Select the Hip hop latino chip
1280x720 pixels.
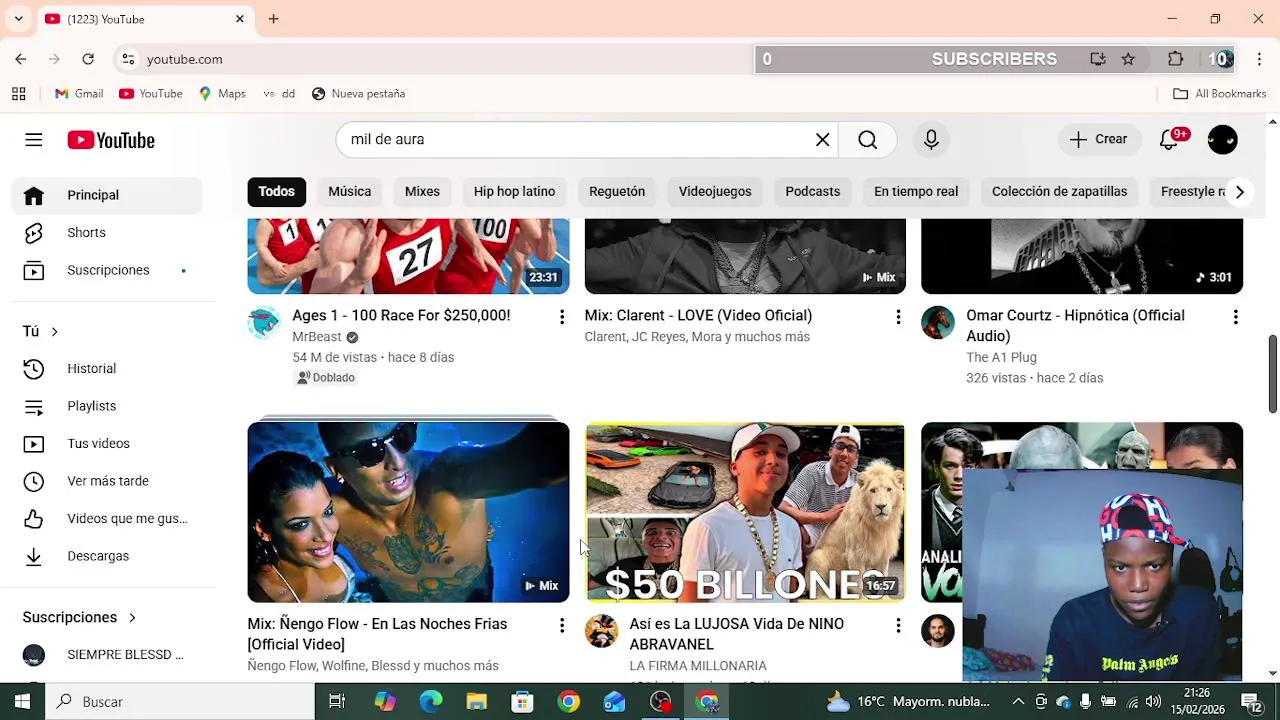pos(514,192)
